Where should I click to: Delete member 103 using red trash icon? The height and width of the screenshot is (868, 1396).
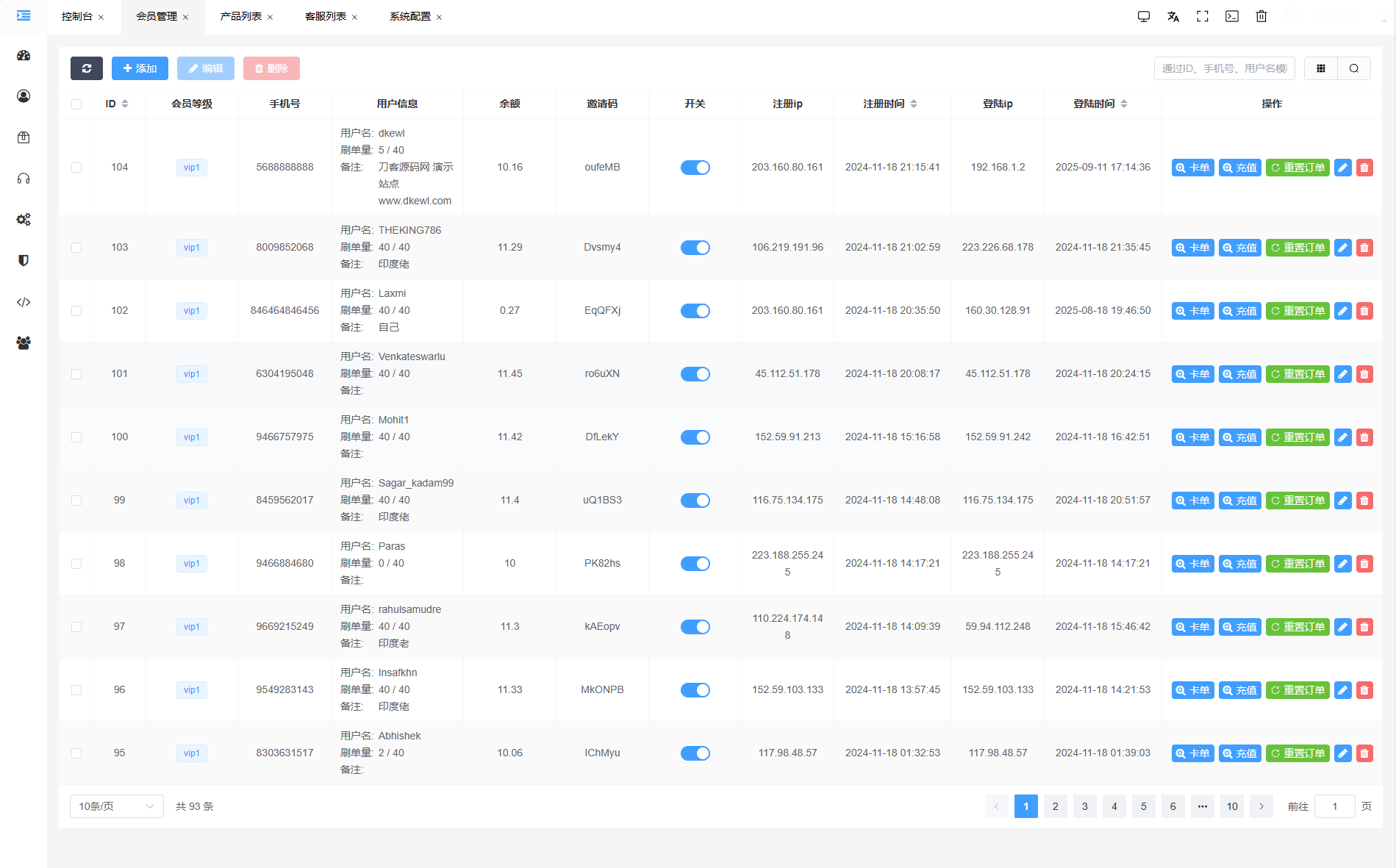tap(1364, 248)
